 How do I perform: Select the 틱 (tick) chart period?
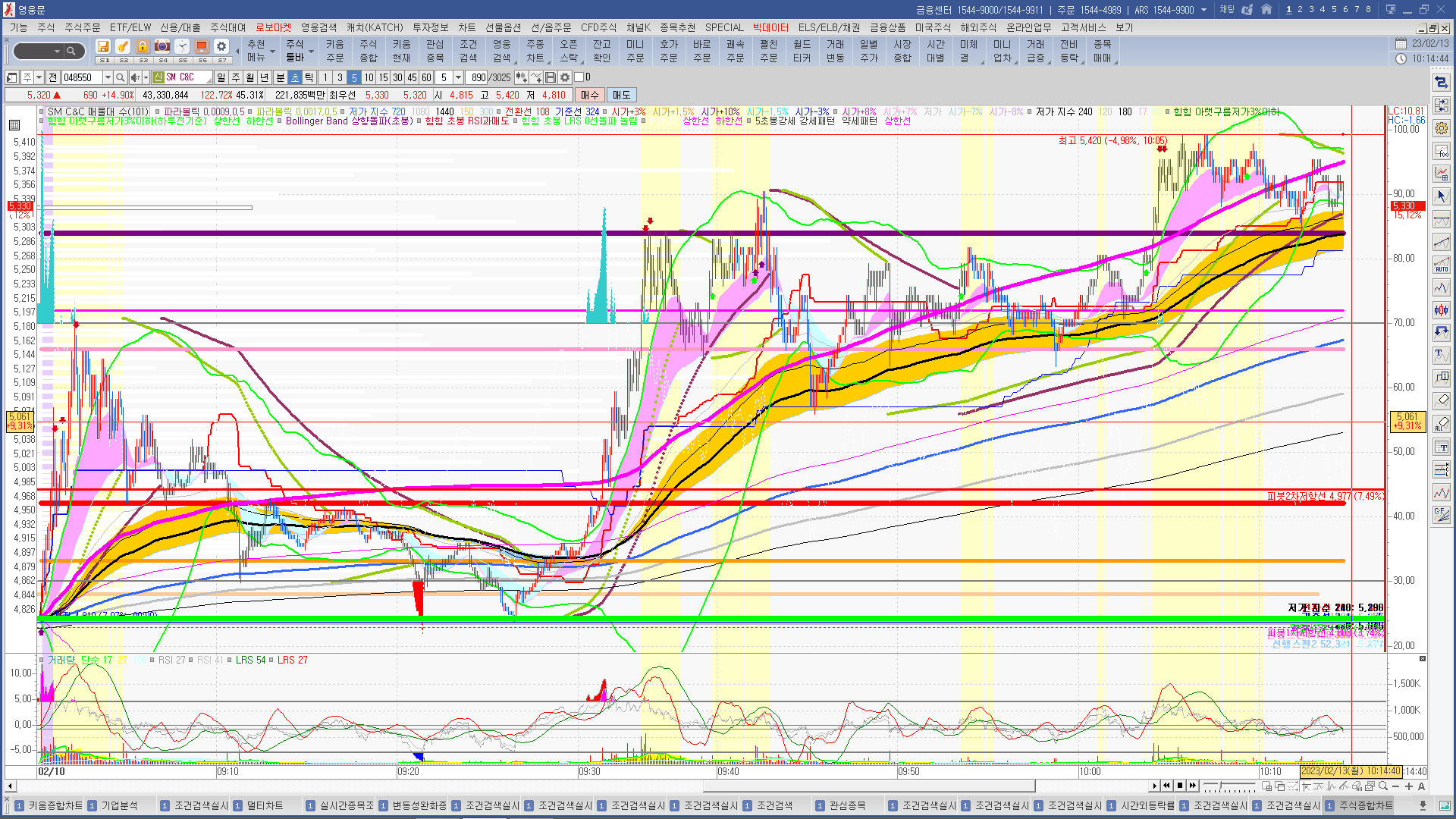[309, 77]
